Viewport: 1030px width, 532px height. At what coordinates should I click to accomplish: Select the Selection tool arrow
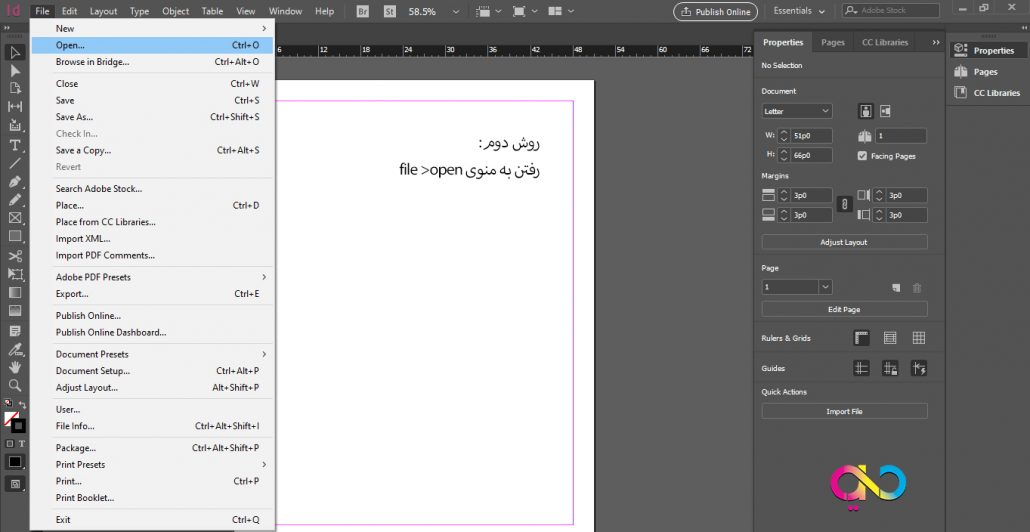pos(14,53)
